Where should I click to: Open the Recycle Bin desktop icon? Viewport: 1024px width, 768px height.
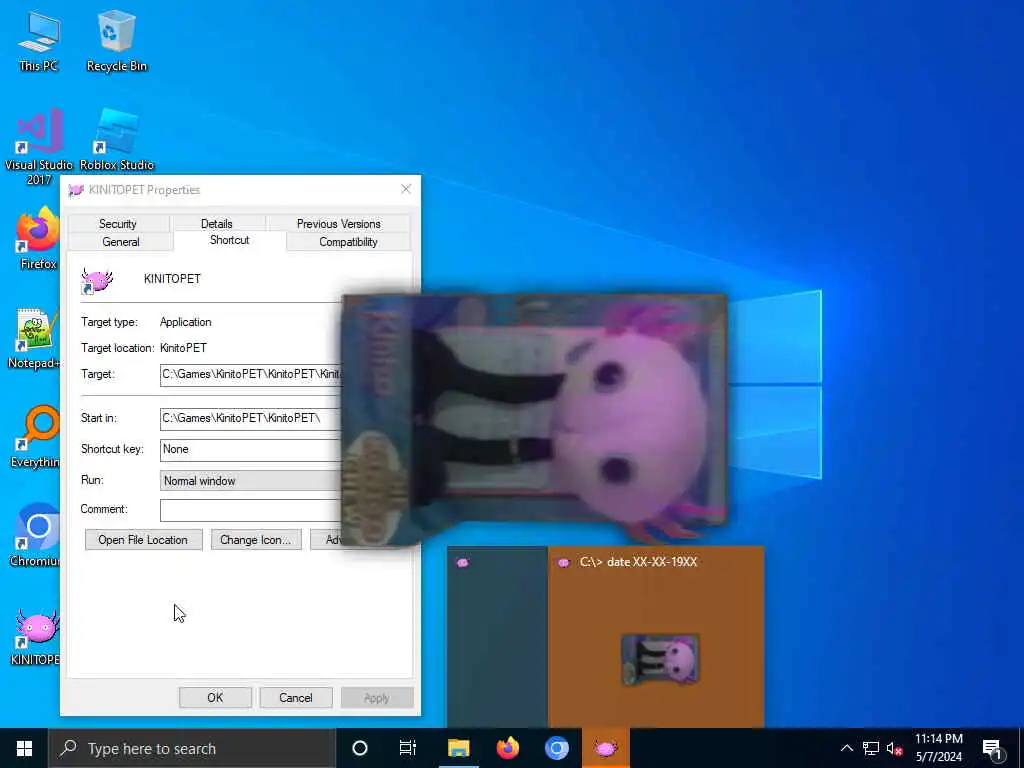click(x=116, y=41)
